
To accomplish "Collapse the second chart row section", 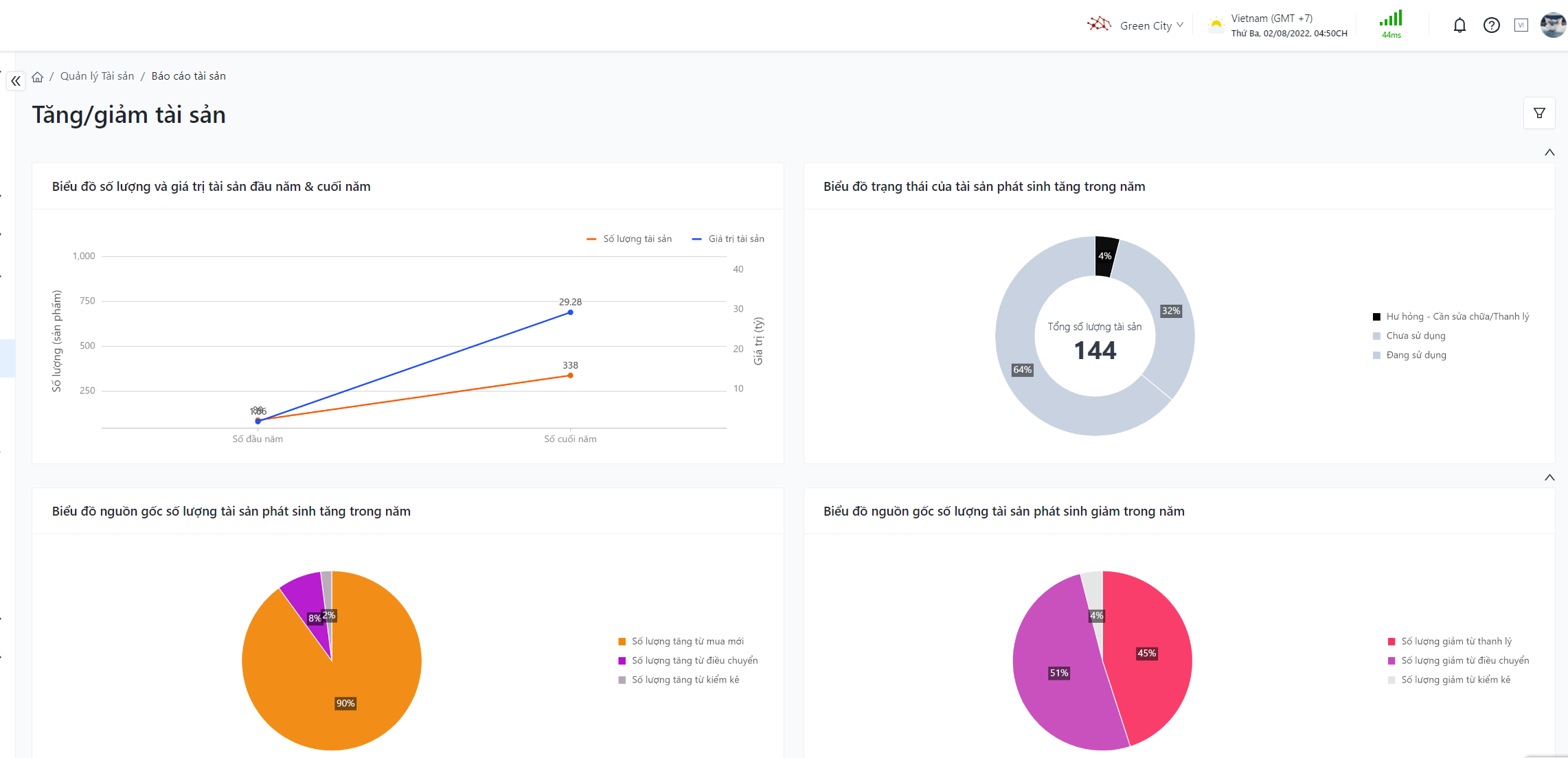I will click(1549, 478).
